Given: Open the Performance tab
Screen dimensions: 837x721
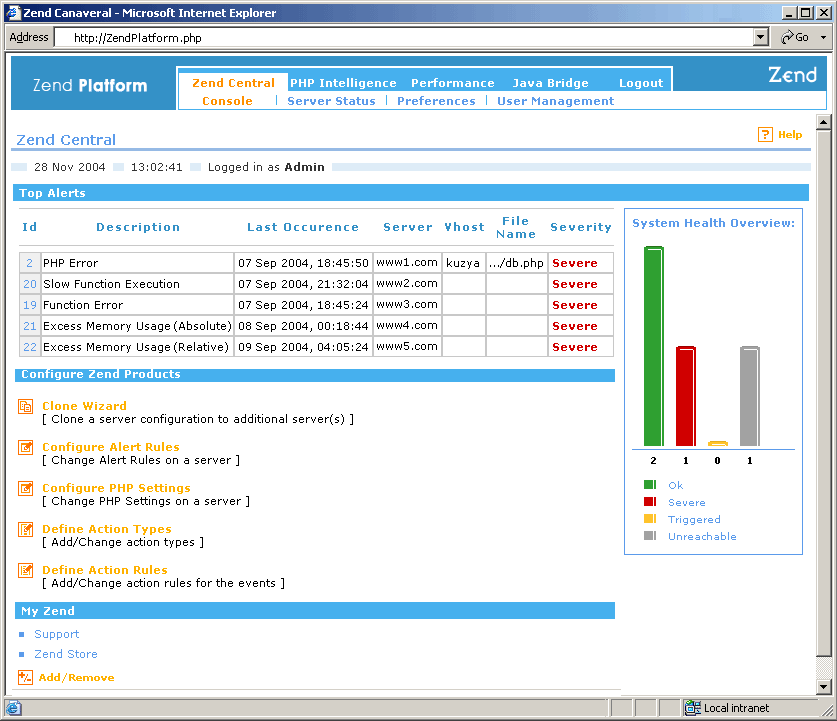Looking at the screenshot, I should coord(452,83).
